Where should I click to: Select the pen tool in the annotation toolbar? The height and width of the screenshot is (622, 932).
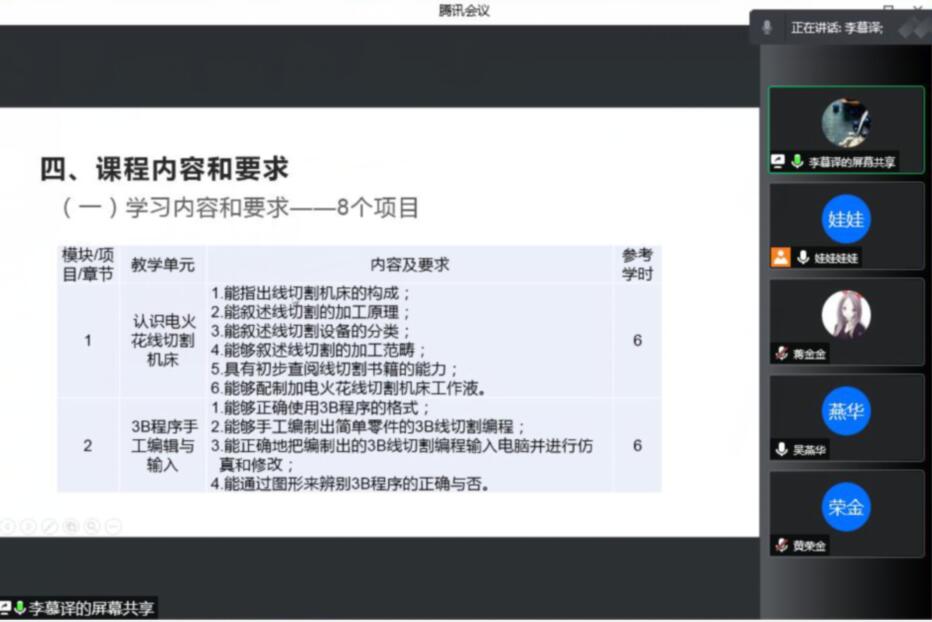click(x=48, y=525)
